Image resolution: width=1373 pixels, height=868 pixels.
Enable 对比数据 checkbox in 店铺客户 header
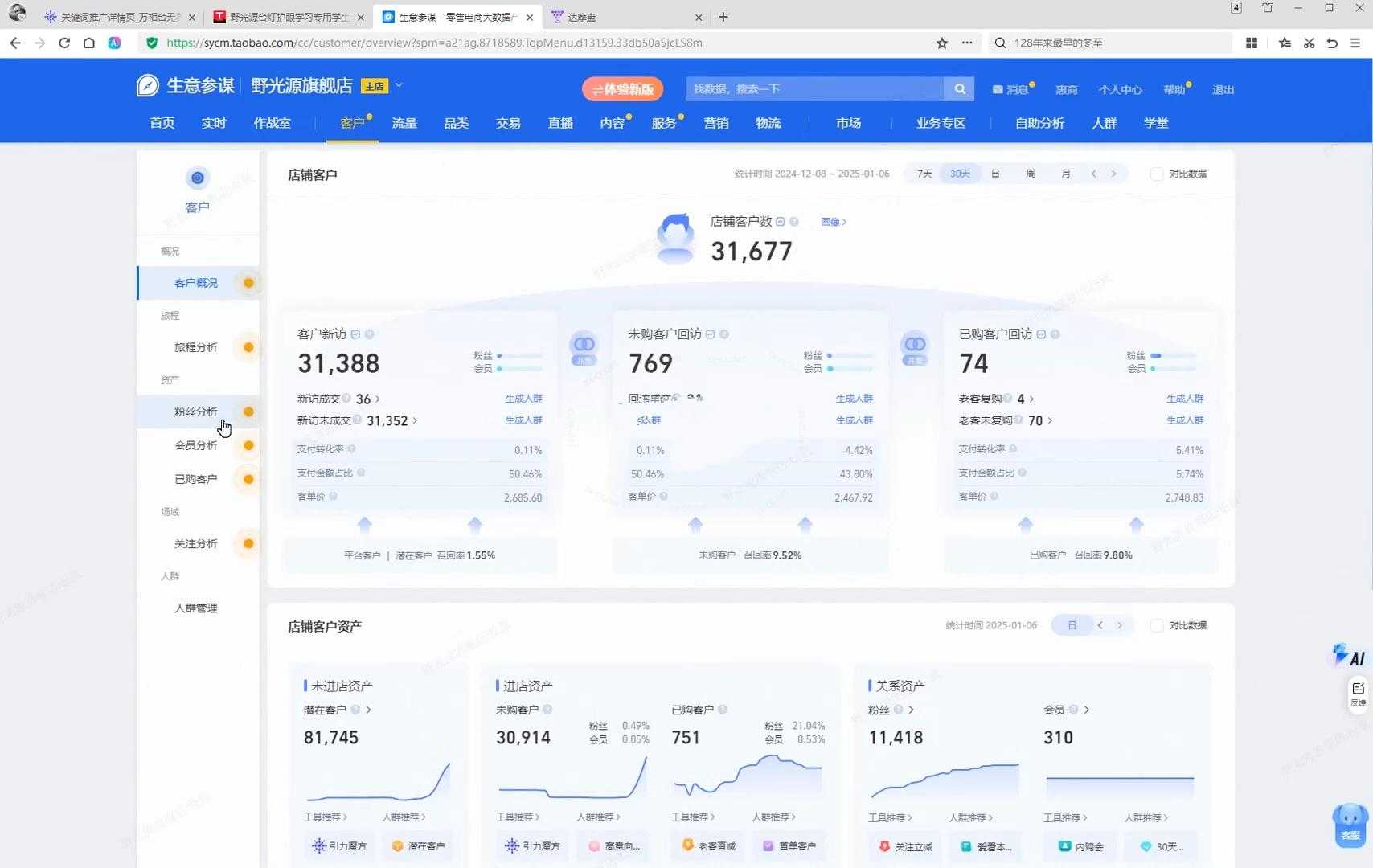tap(1157, 174)
